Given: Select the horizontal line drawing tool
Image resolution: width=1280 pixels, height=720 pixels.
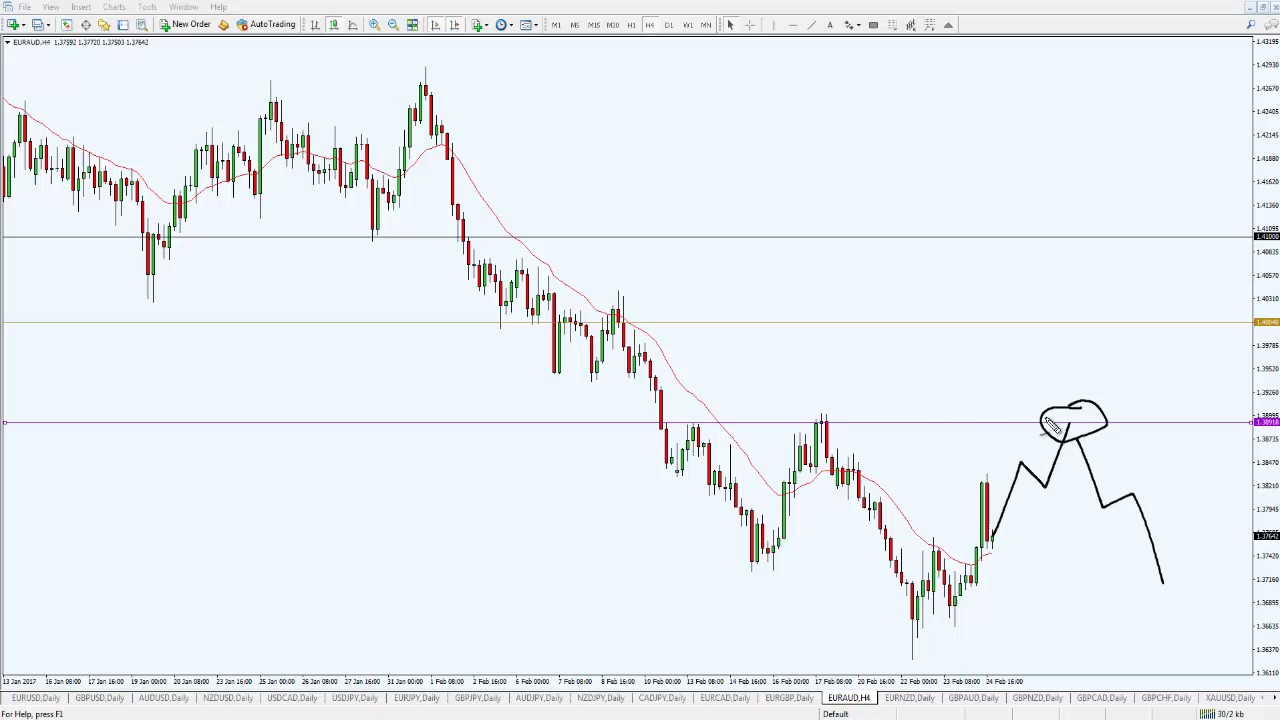Looking at the screenshot, I should click(793, 25).
